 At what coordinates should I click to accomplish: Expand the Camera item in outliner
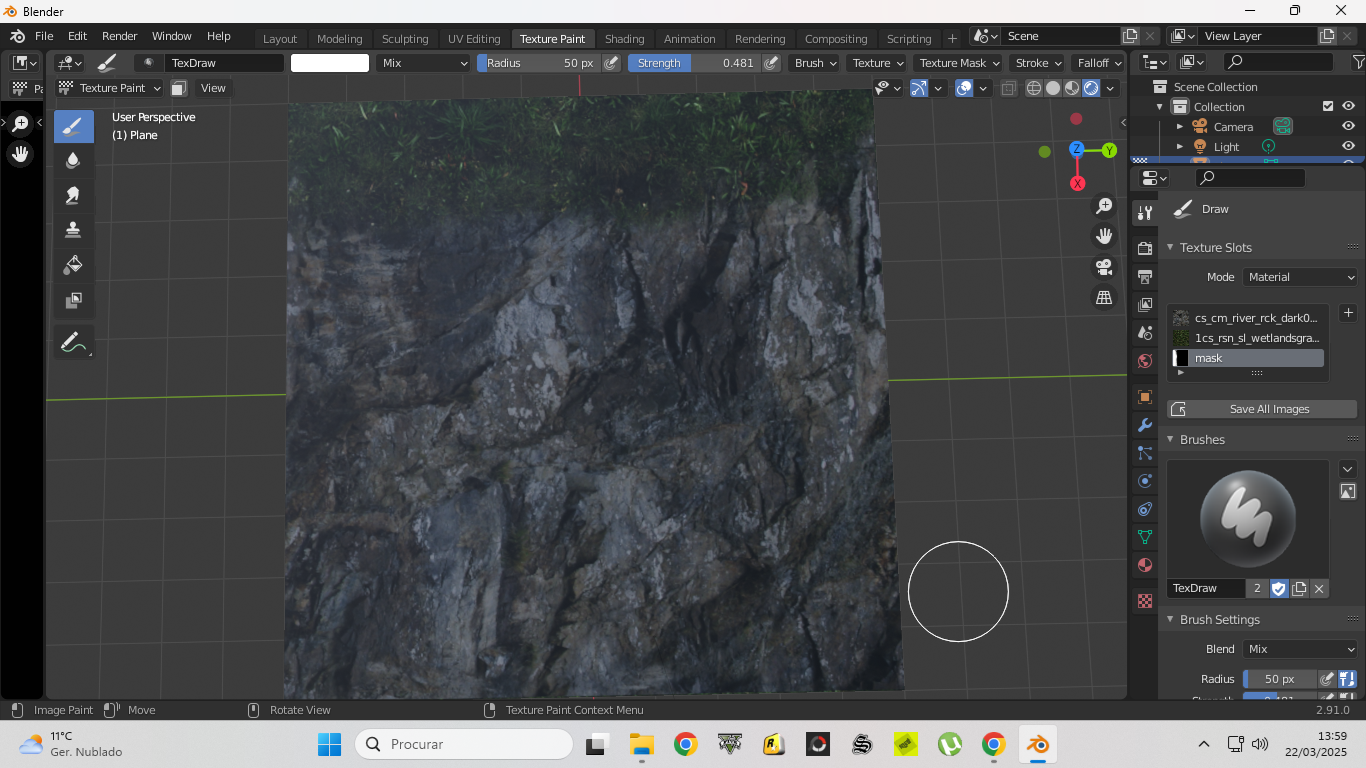point(1180,127)
